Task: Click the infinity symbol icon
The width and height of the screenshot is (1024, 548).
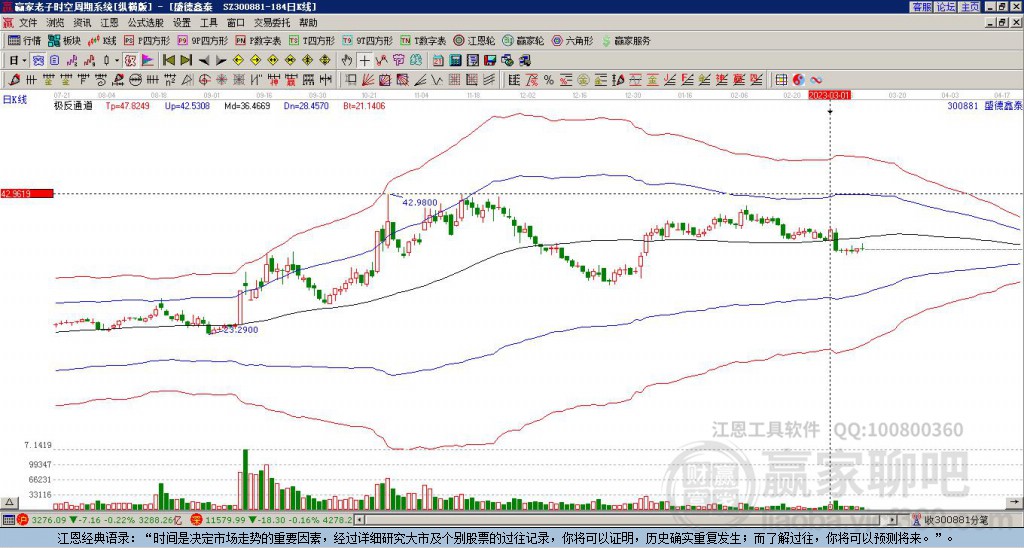Action: pos(816,80)
